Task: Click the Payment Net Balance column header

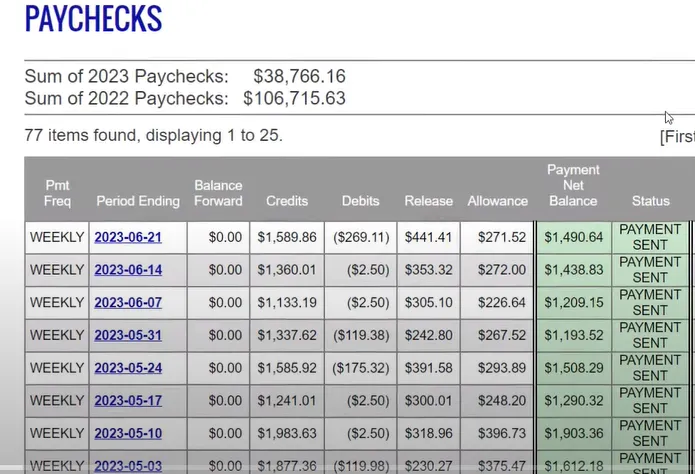Action: tap(573, 185)
